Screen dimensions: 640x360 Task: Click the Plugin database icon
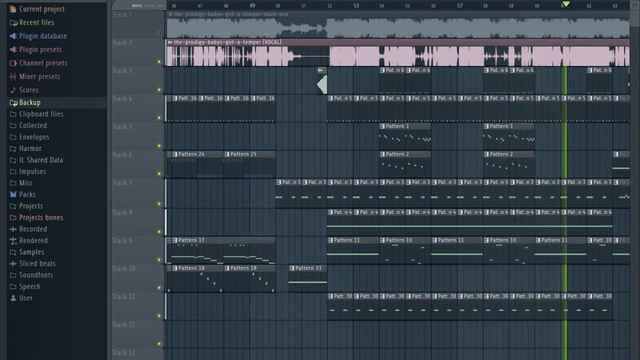[x=13, y=36]
